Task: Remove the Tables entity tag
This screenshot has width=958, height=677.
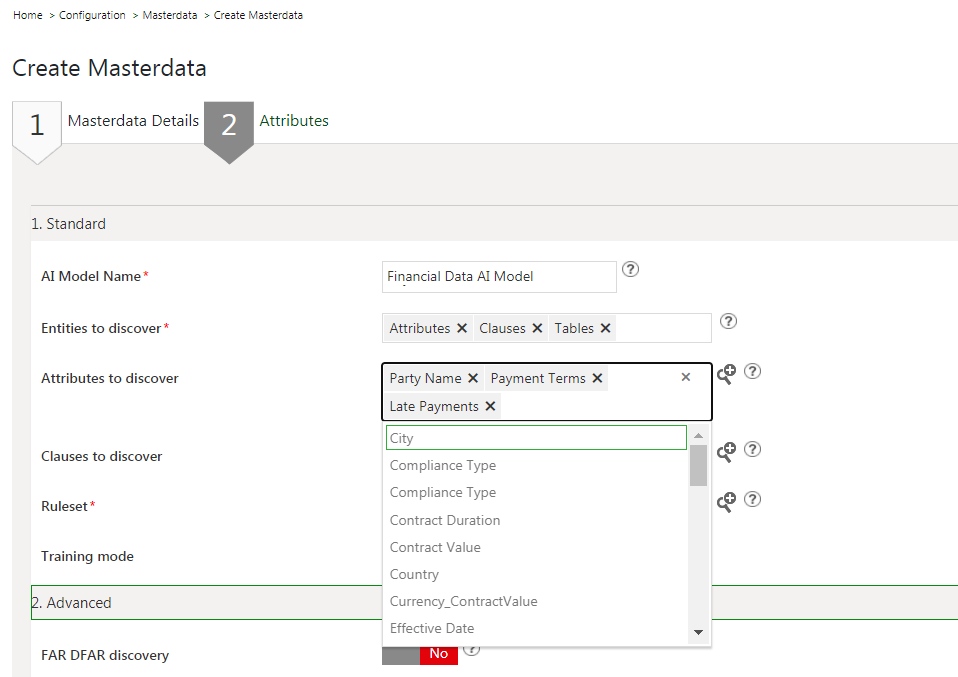Action: click(x=605, y=328)
